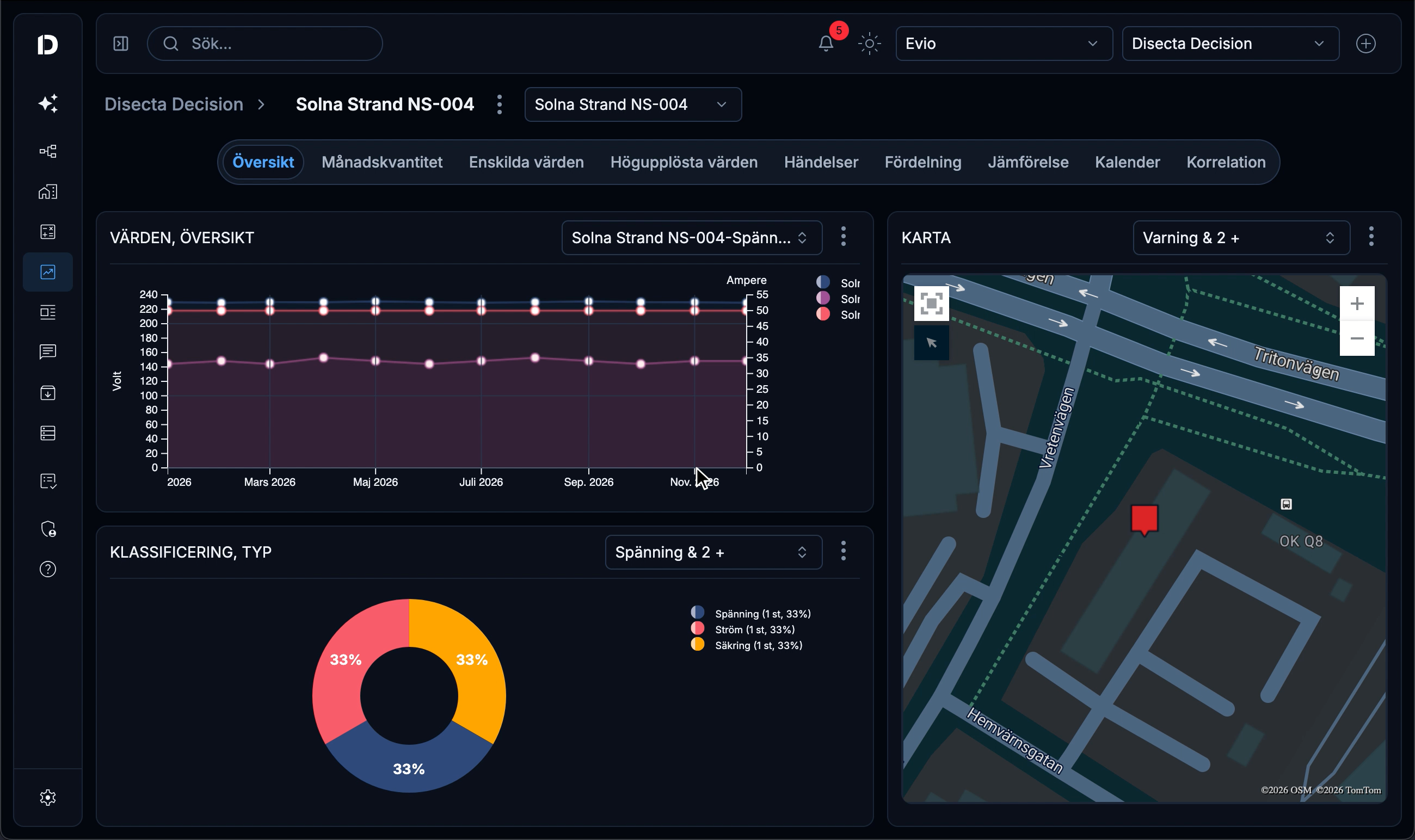This screenshot has width=1415, height=840.
Task: Open the Disecta Decision top dropdown
Action: [1231, 44]
